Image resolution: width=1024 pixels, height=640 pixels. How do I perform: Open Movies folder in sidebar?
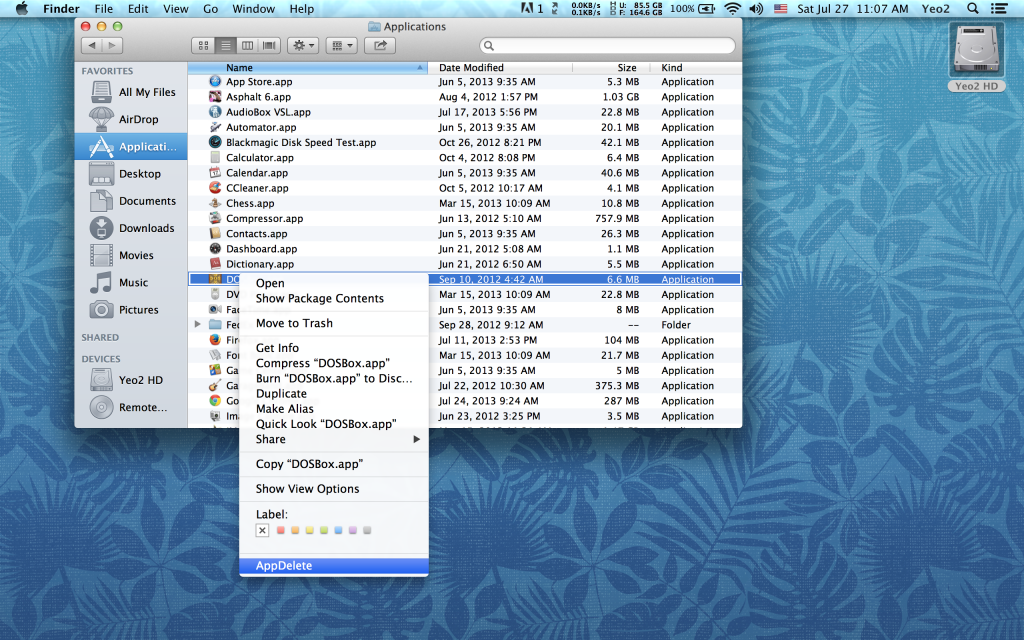pos(131,255)
